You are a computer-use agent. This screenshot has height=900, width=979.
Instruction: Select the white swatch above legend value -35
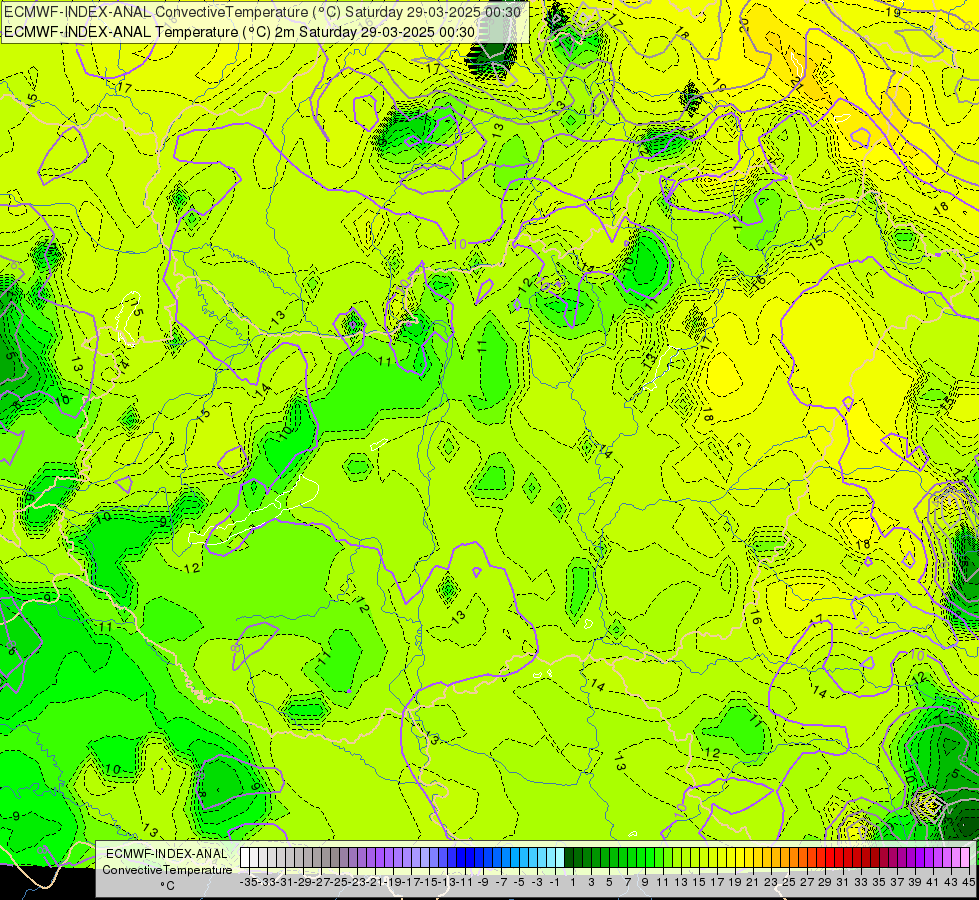tap(245, 857)
